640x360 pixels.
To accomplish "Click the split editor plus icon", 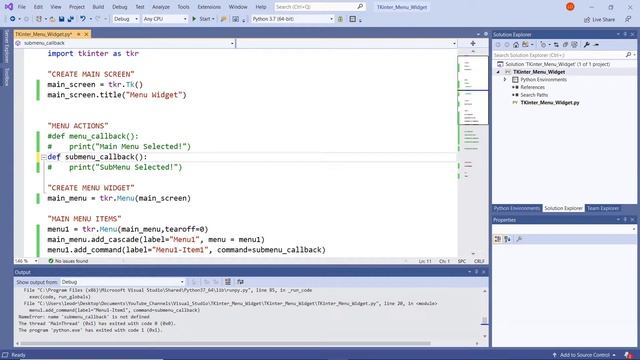I will click(x=473, y=43).
